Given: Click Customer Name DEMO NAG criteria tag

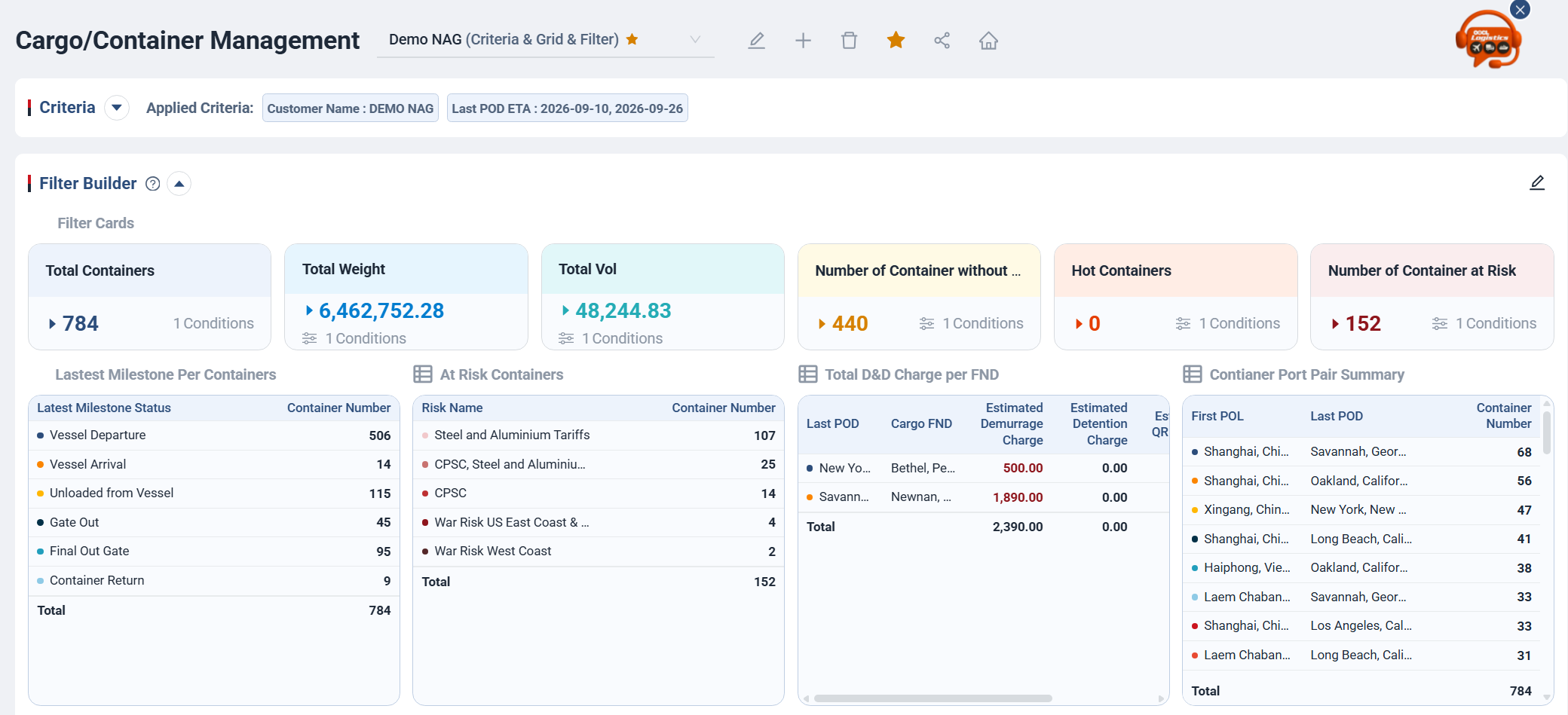Looking at the screenshot, I should coord(351,108).
